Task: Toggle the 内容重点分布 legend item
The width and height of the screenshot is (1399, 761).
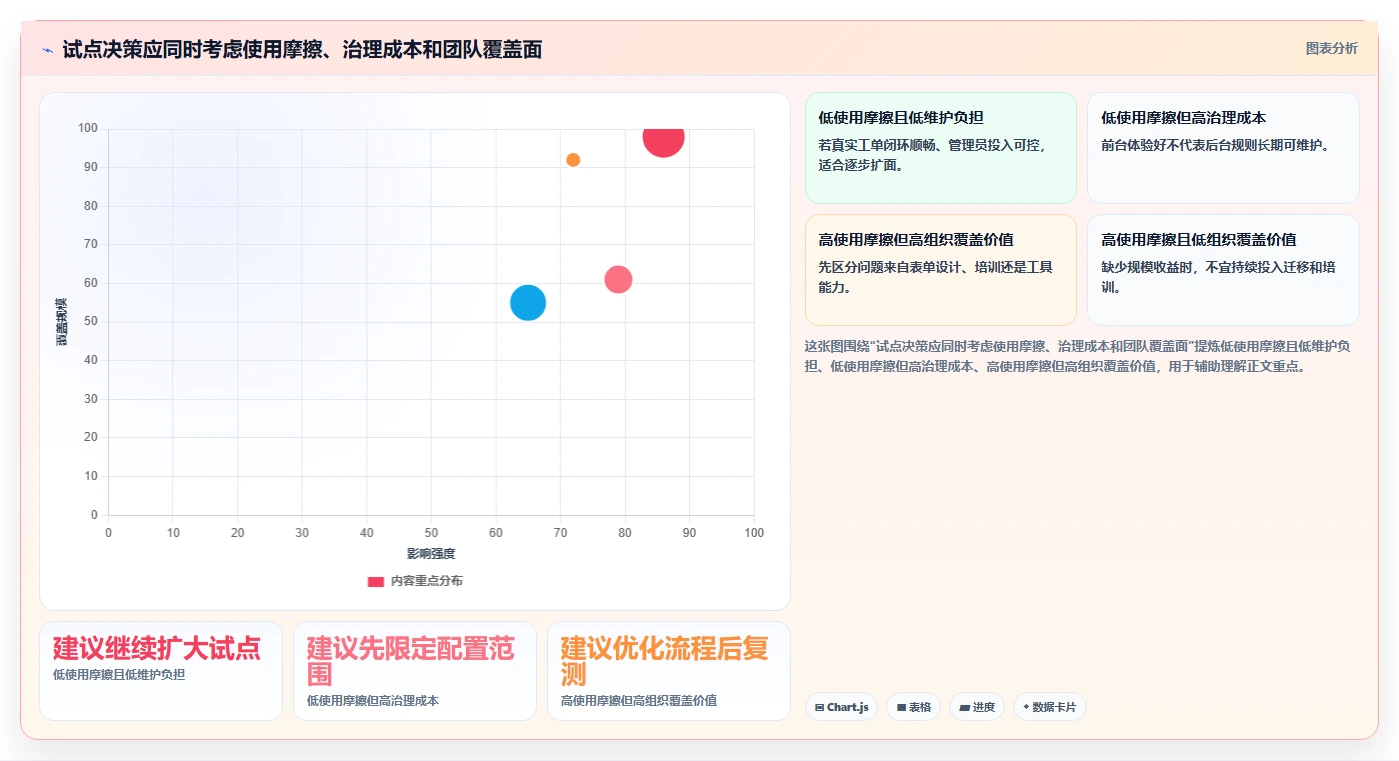Action: [415, 581]
